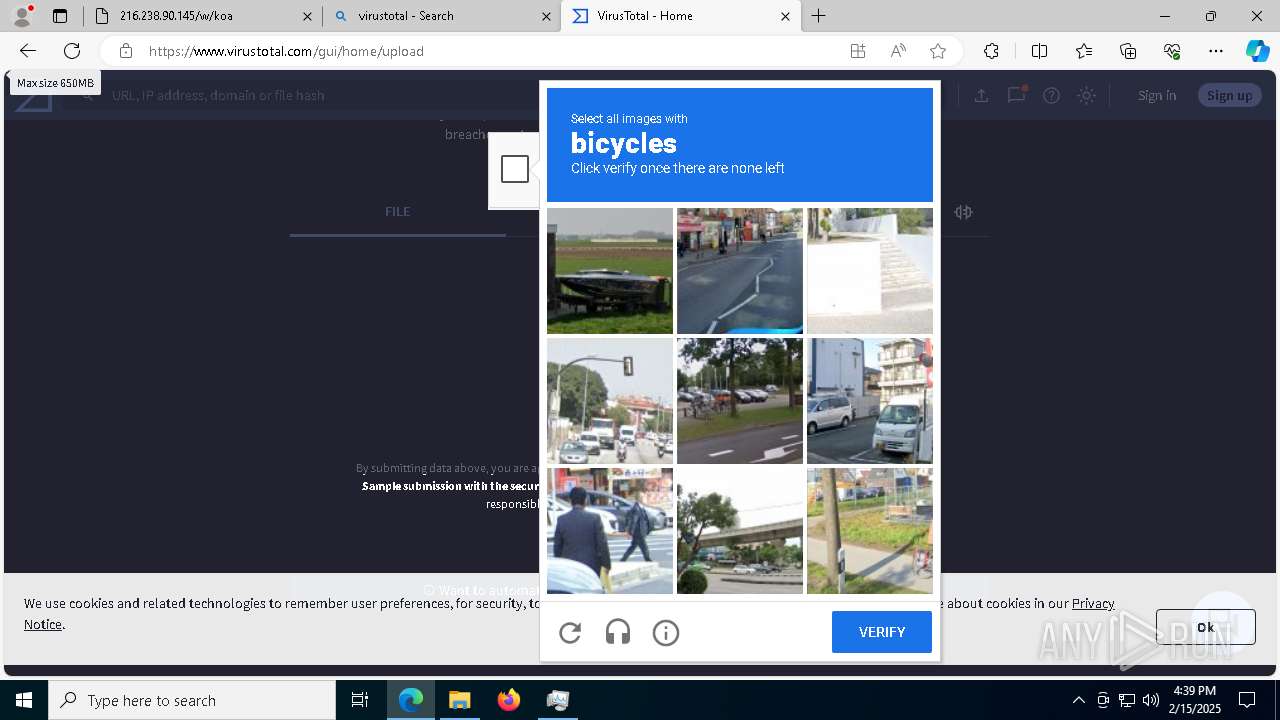The height and width of the screenshot is (720, 1280).
Task: Select the captcha tile with white van
Action: 870,401
